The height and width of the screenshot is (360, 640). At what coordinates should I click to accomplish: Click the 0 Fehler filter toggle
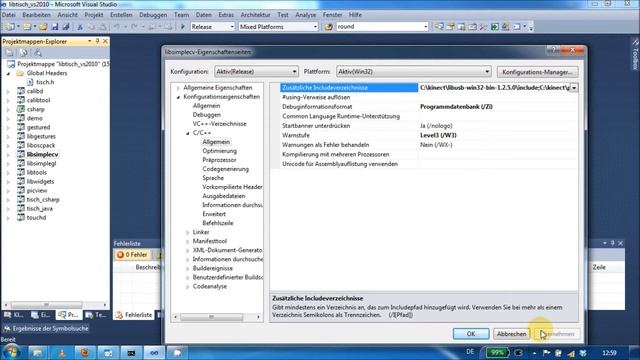click(x=132, y=255)
